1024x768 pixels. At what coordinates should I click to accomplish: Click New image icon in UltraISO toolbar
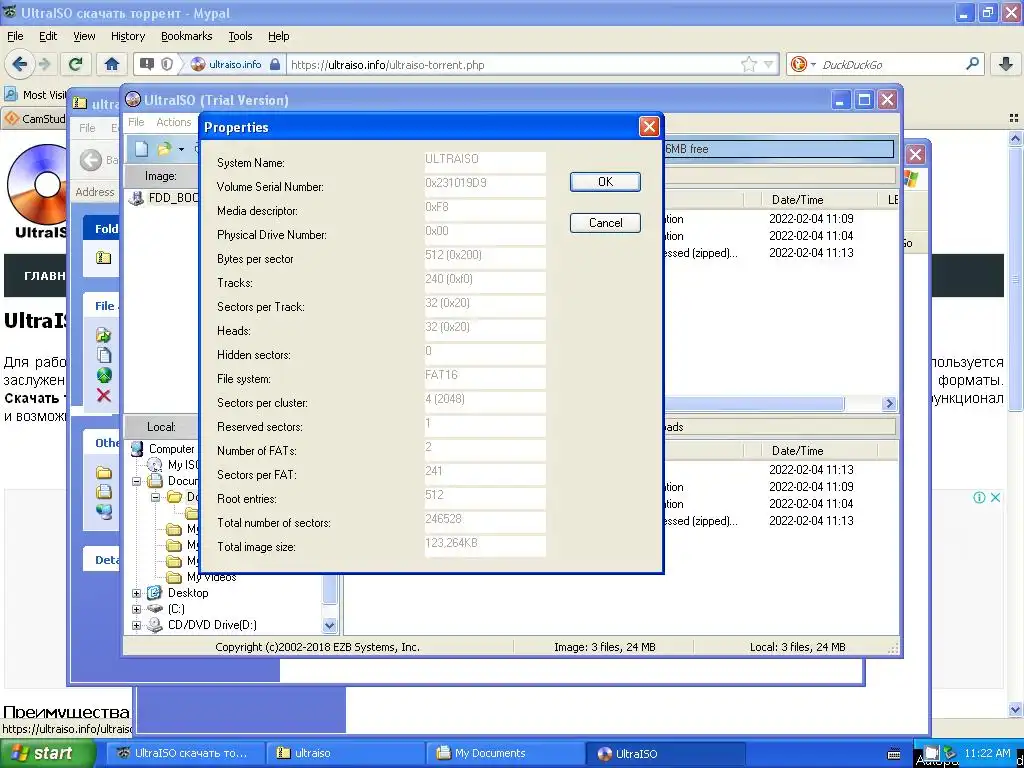141,149
